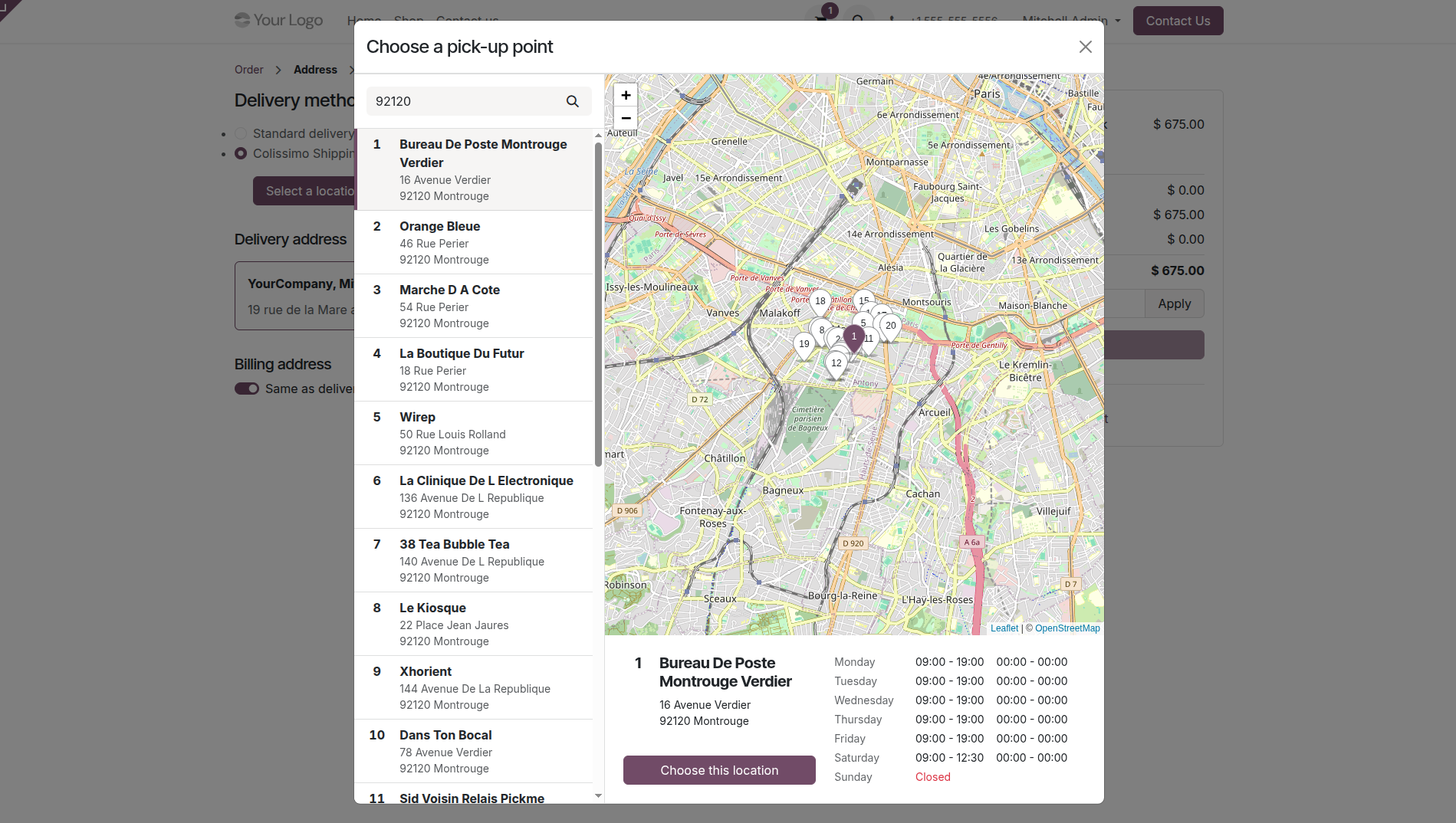Select La Clinique De L Electronique location
The height and width of the screenshot is (823, 1456).
[474, 497]
